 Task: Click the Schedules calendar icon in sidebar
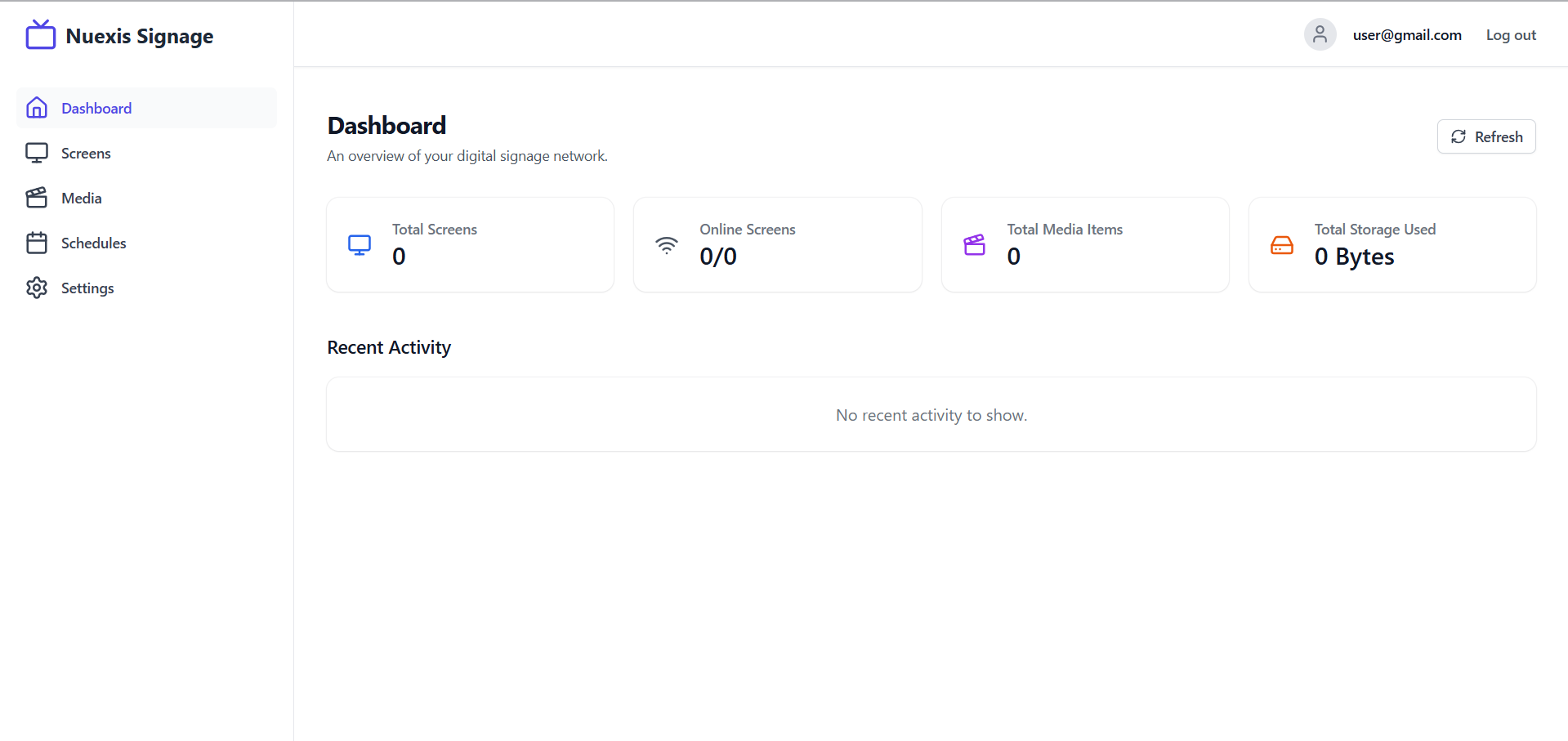(x=37, y=243)
